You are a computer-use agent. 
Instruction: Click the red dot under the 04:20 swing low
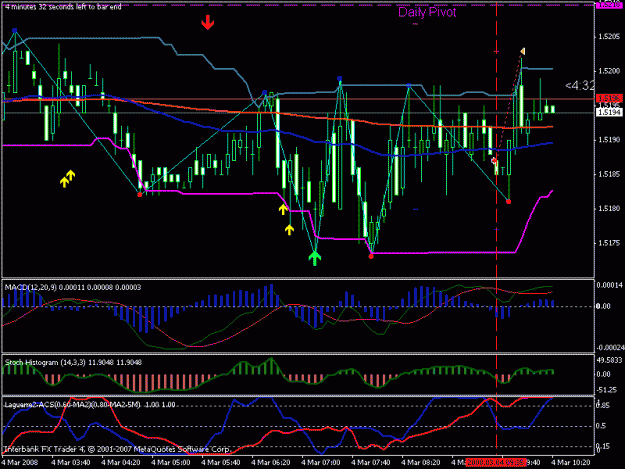tap(140, 194)
